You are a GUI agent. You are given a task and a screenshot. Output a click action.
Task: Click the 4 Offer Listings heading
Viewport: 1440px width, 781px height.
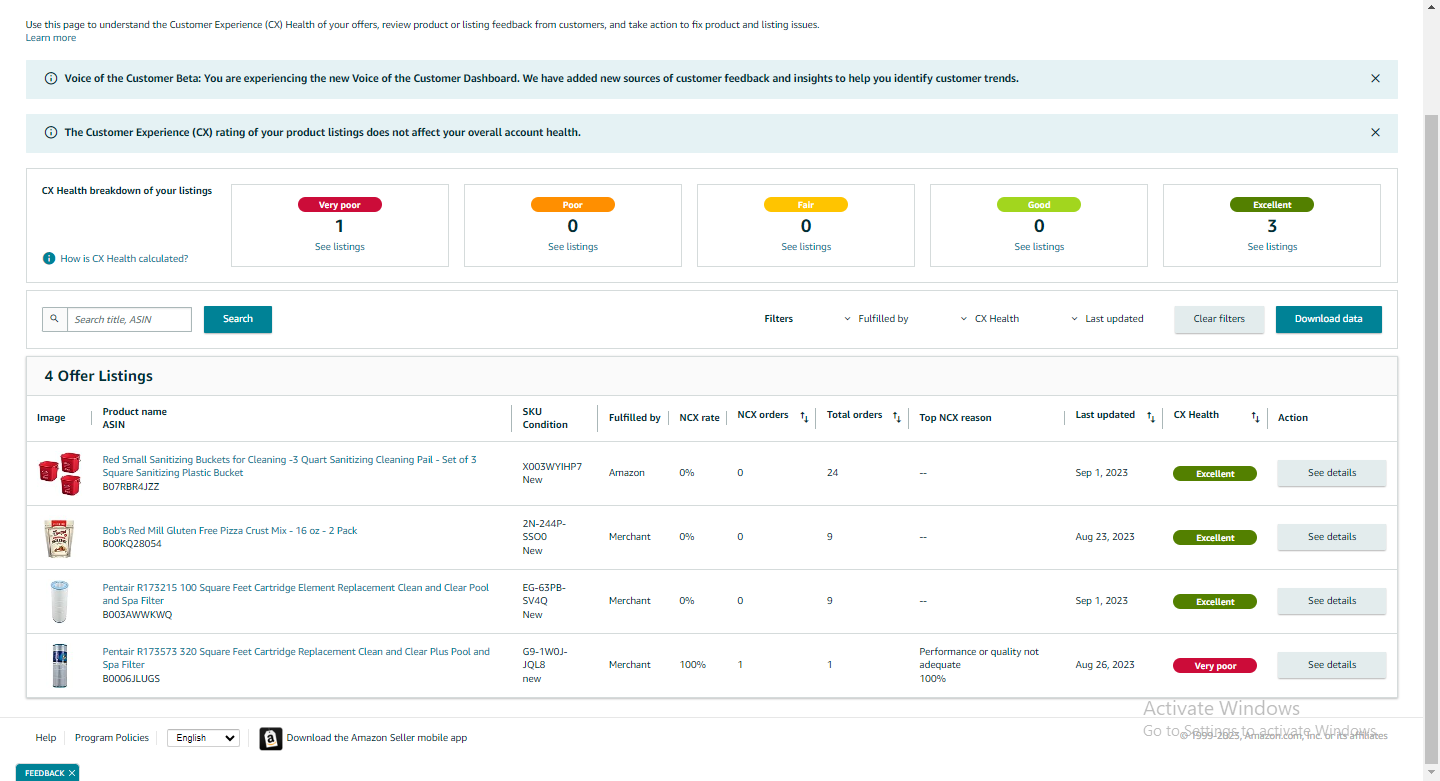pyautogui.click(x=99, y=376)
